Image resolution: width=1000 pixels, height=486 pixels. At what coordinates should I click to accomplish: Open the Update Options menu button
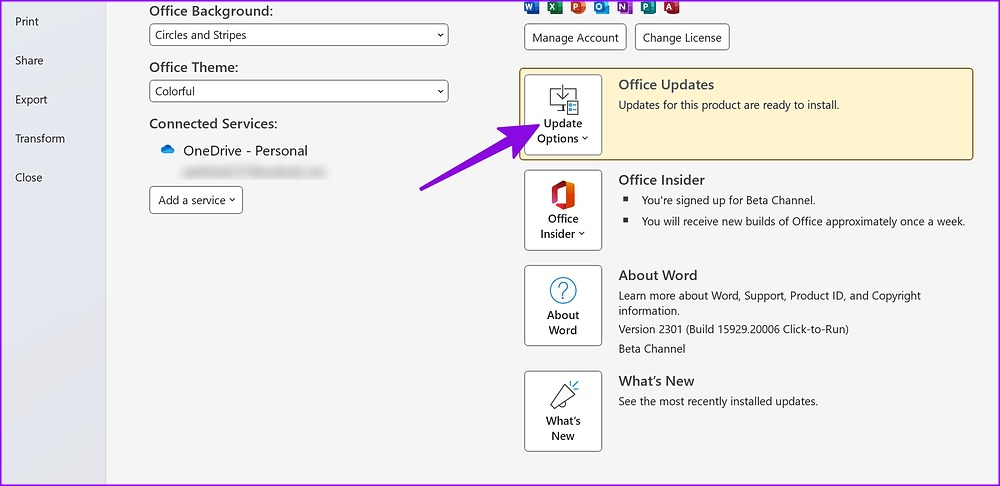click(x=563, y=115)
